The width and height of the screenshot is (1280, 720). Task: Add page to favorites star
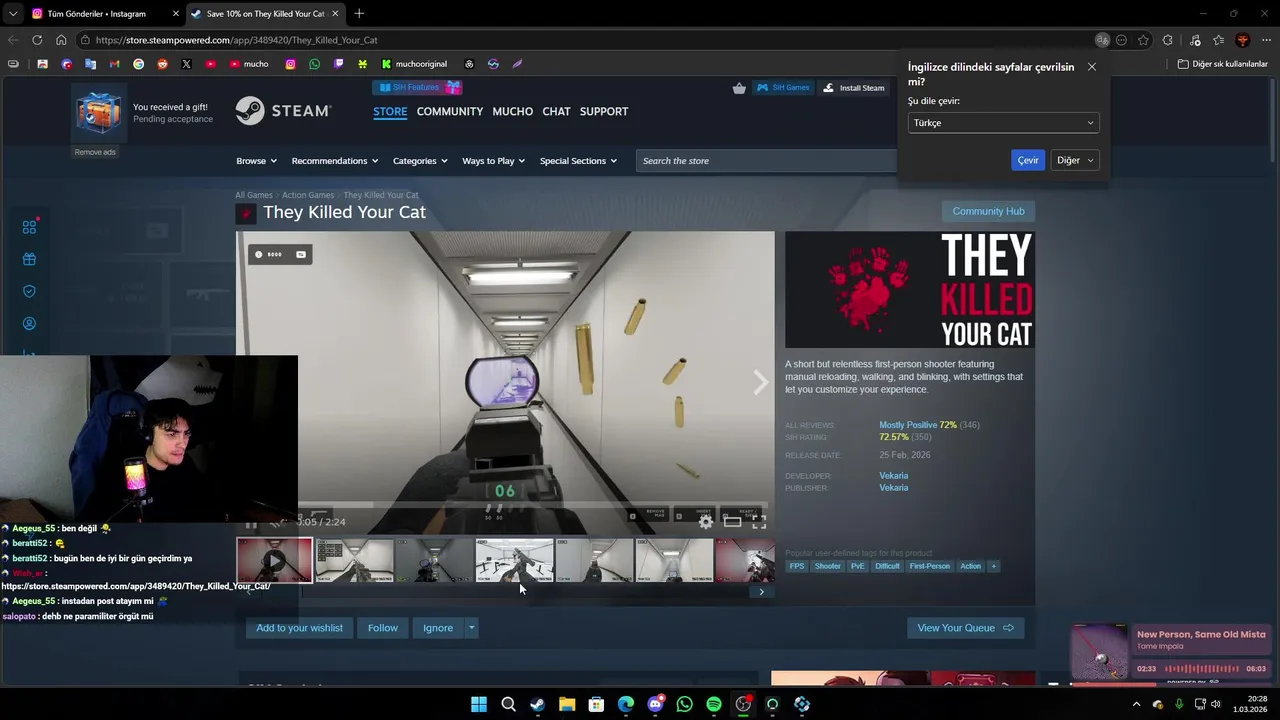click(1143, 40)
